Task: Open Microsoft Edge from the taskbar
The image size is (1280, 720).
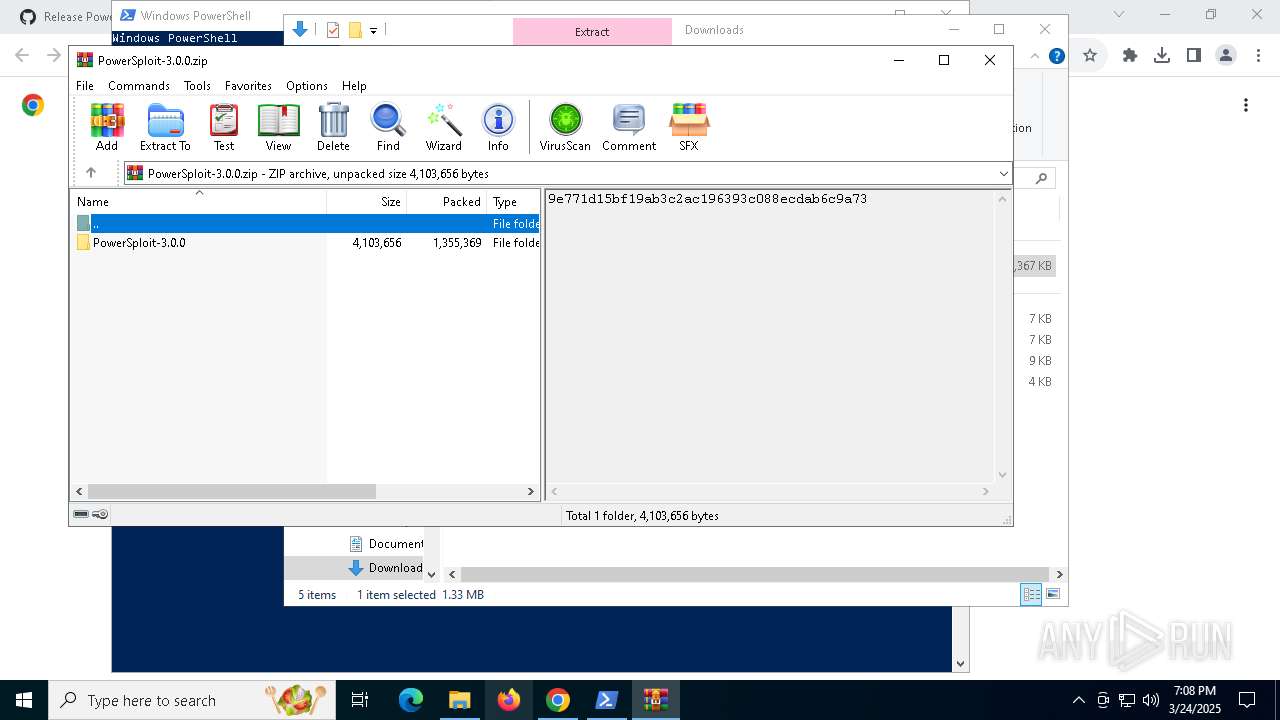Action: tap(411, 700)
